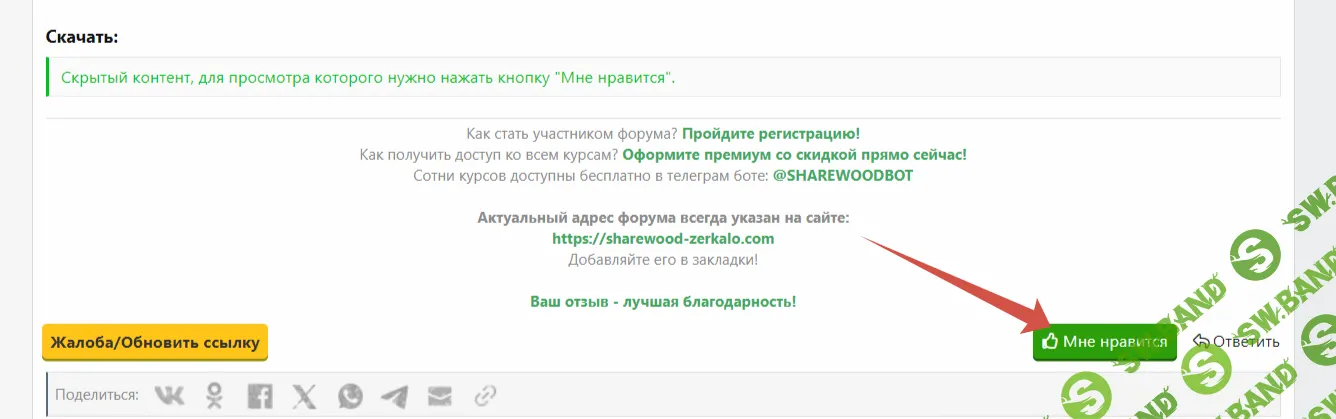This screenshot has height=419, width=1336.
Task: Share via WhatsApp icon
Action: [x=350, y=396]
